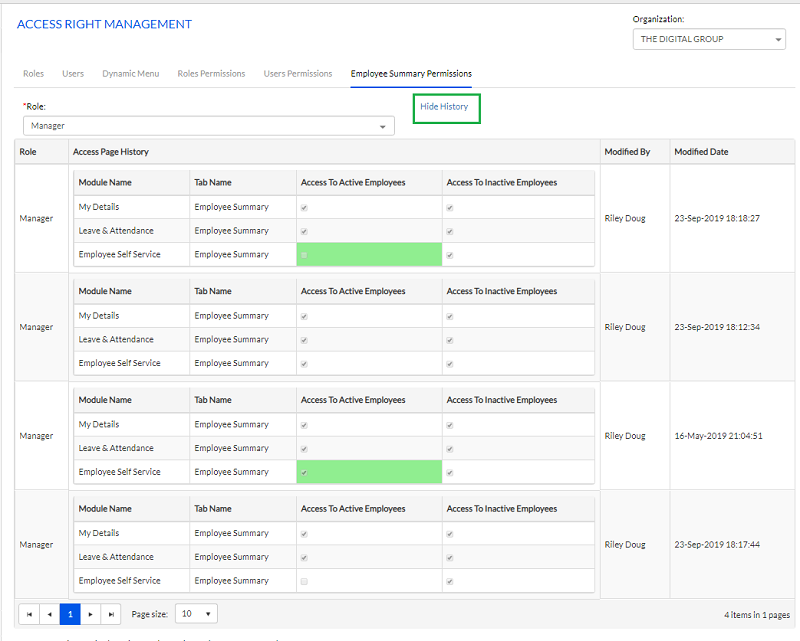
Task: Switch to the Users tab
Action: coord(73,73)
